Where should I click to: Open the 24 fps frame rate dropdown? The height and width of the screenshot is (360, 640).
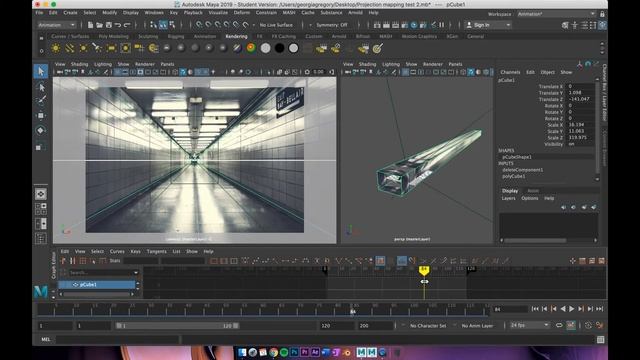pyautogui.click(x=529, y=325)
